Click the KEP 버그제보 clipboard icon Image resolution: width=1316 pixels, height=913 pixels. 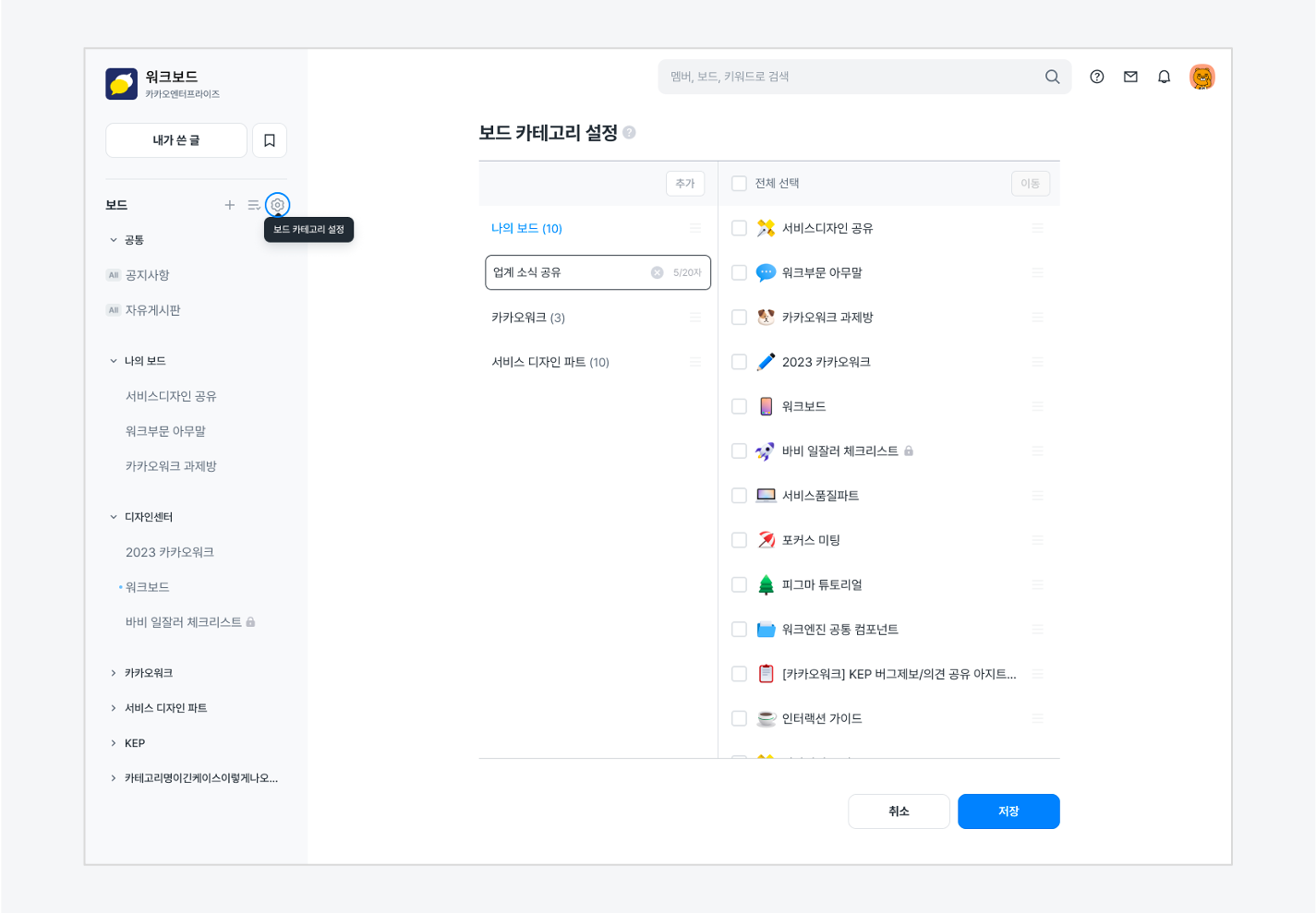point(766,674)
